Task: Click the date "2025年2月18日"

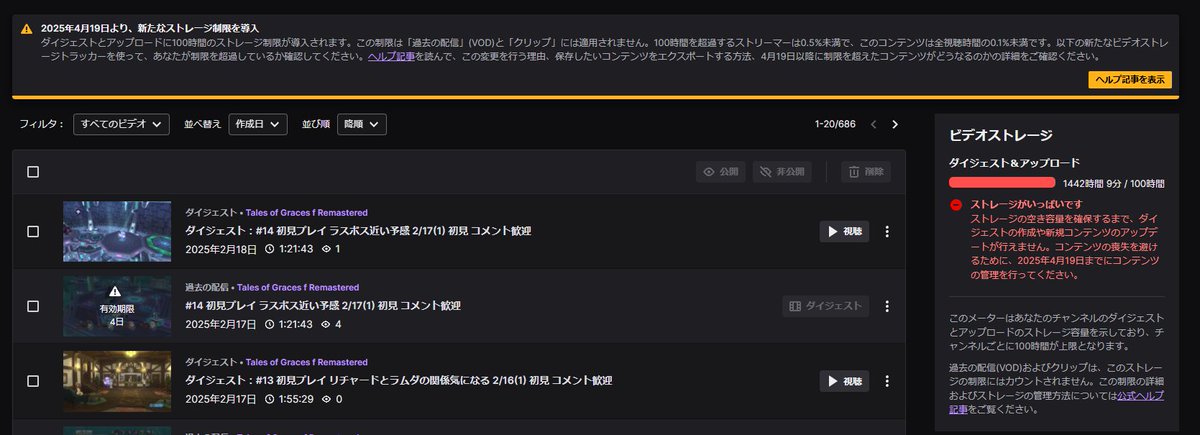Action: pos(221,248)
